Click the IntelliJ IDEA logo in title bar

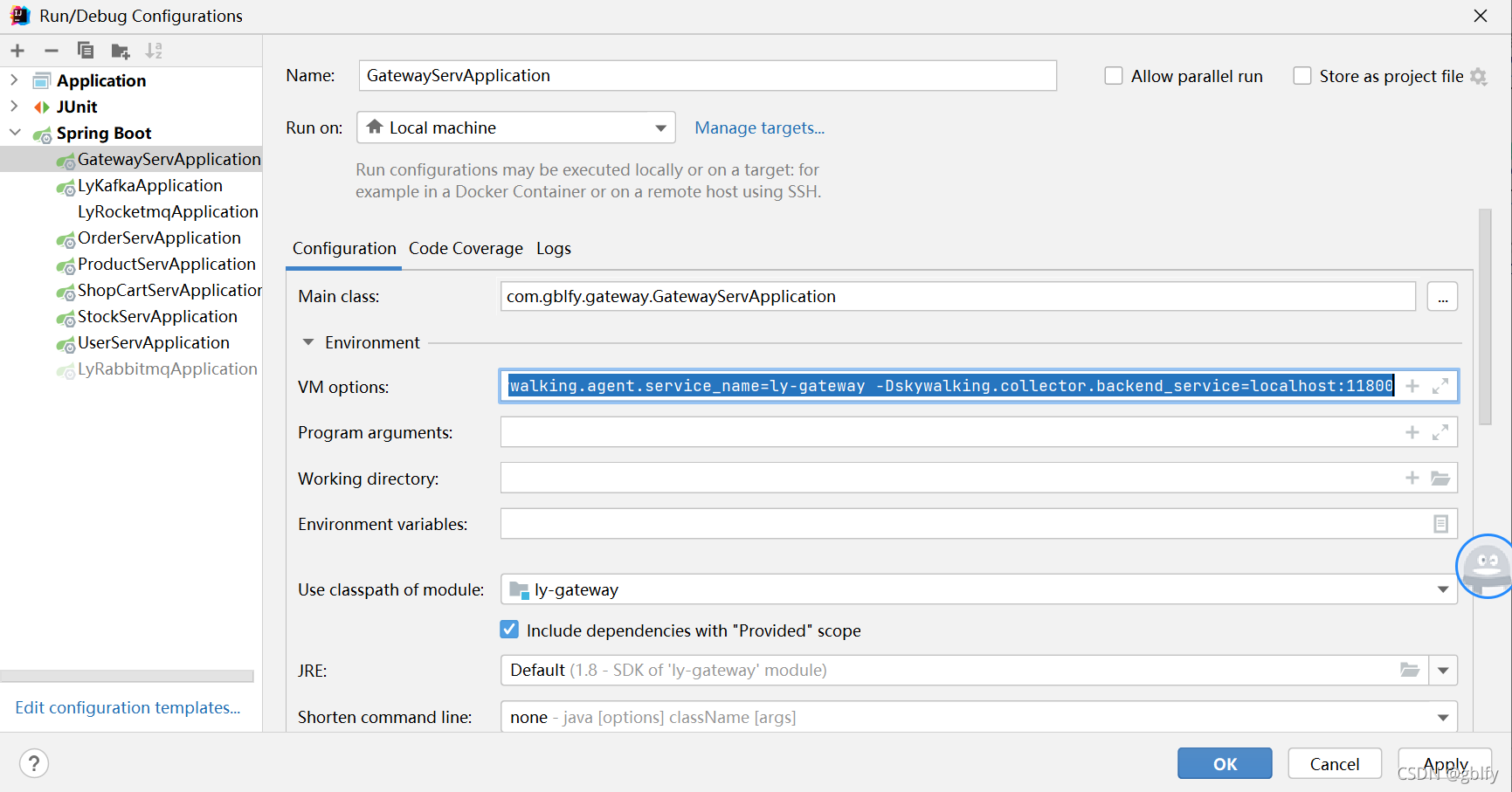coord(19,16)
